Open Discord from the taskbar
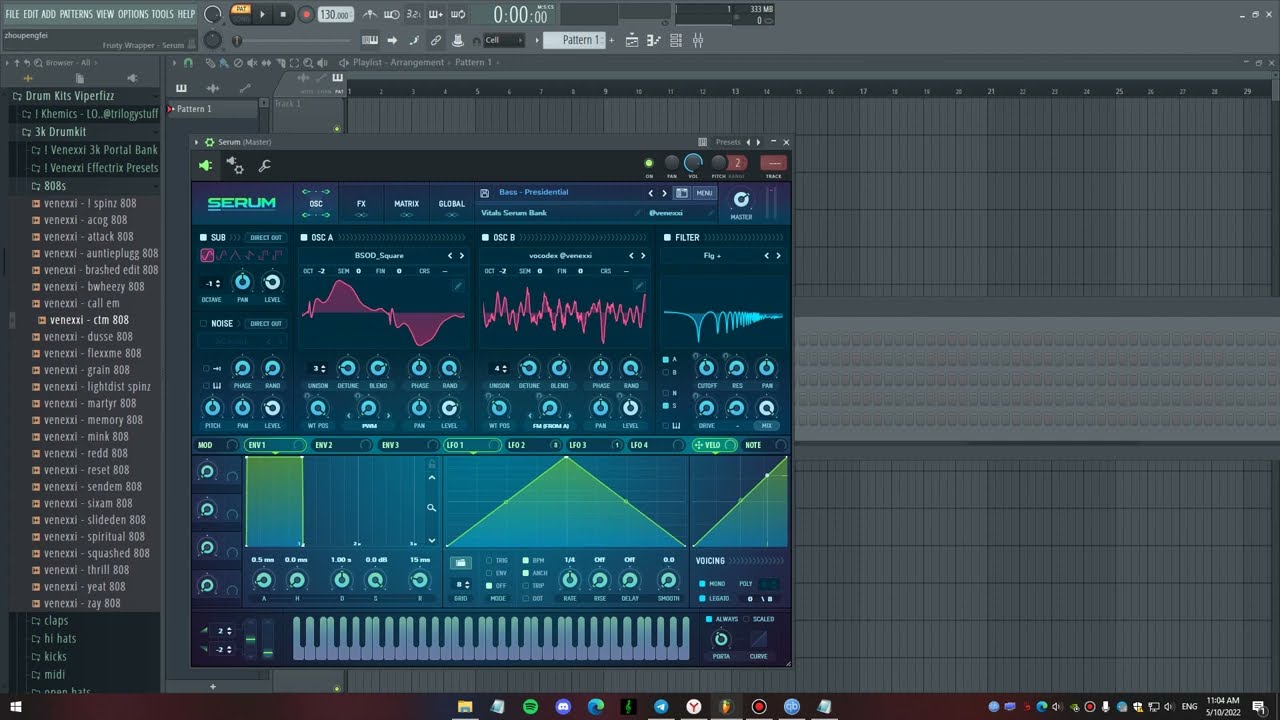The image size is (1280, 720). (x=563, y=707)
